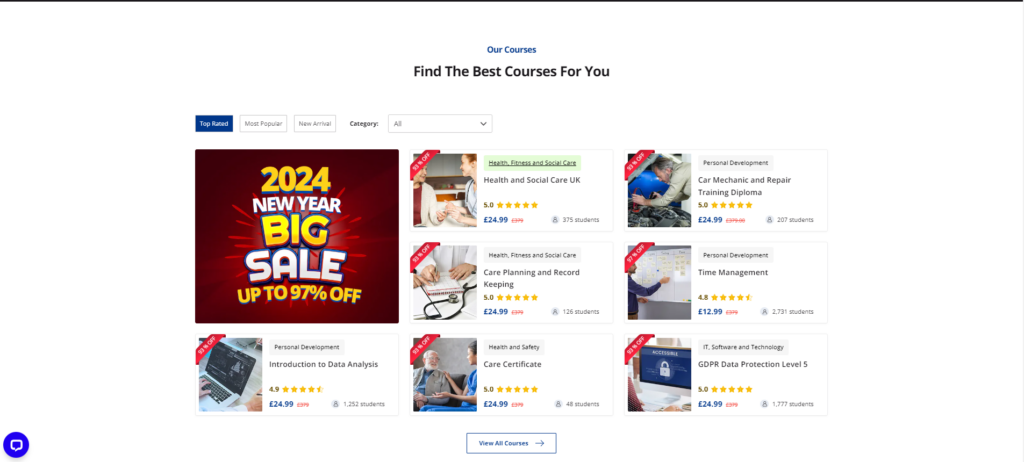Click students icon on Time Management card
This screenshot has width=1024, height=462.
765,312
